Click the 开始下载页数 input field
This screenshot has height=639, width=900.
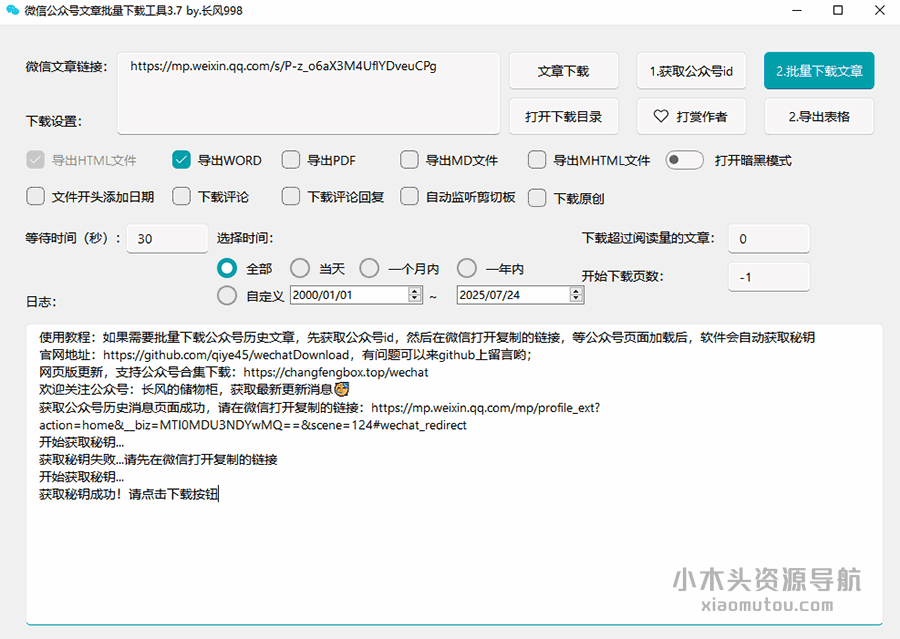pos(769,277)
